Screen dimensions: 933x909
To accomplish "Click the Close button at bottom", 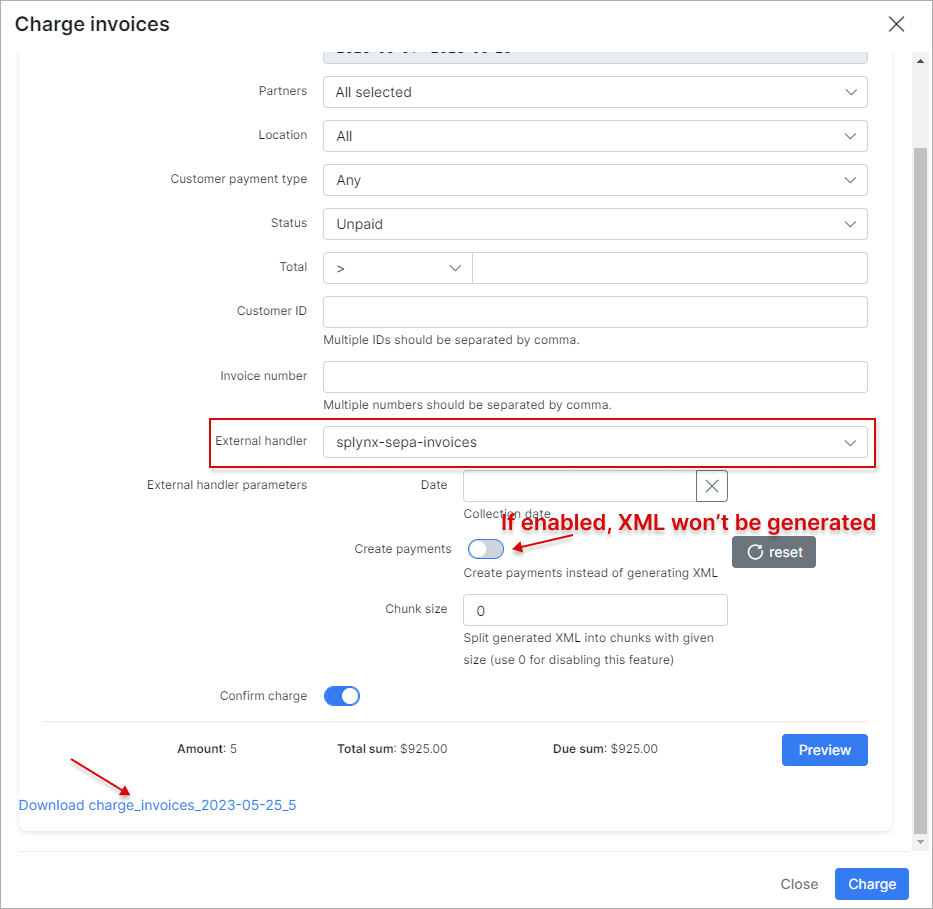I will [x=799, y=884].
